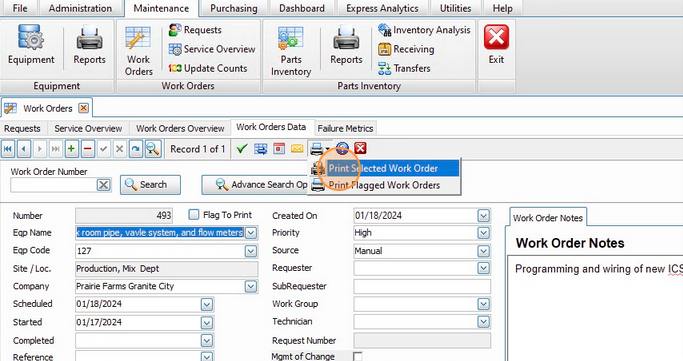Click the email envelope toolbar icon
This screenshot has height=361, width=683.
point(297,149)
